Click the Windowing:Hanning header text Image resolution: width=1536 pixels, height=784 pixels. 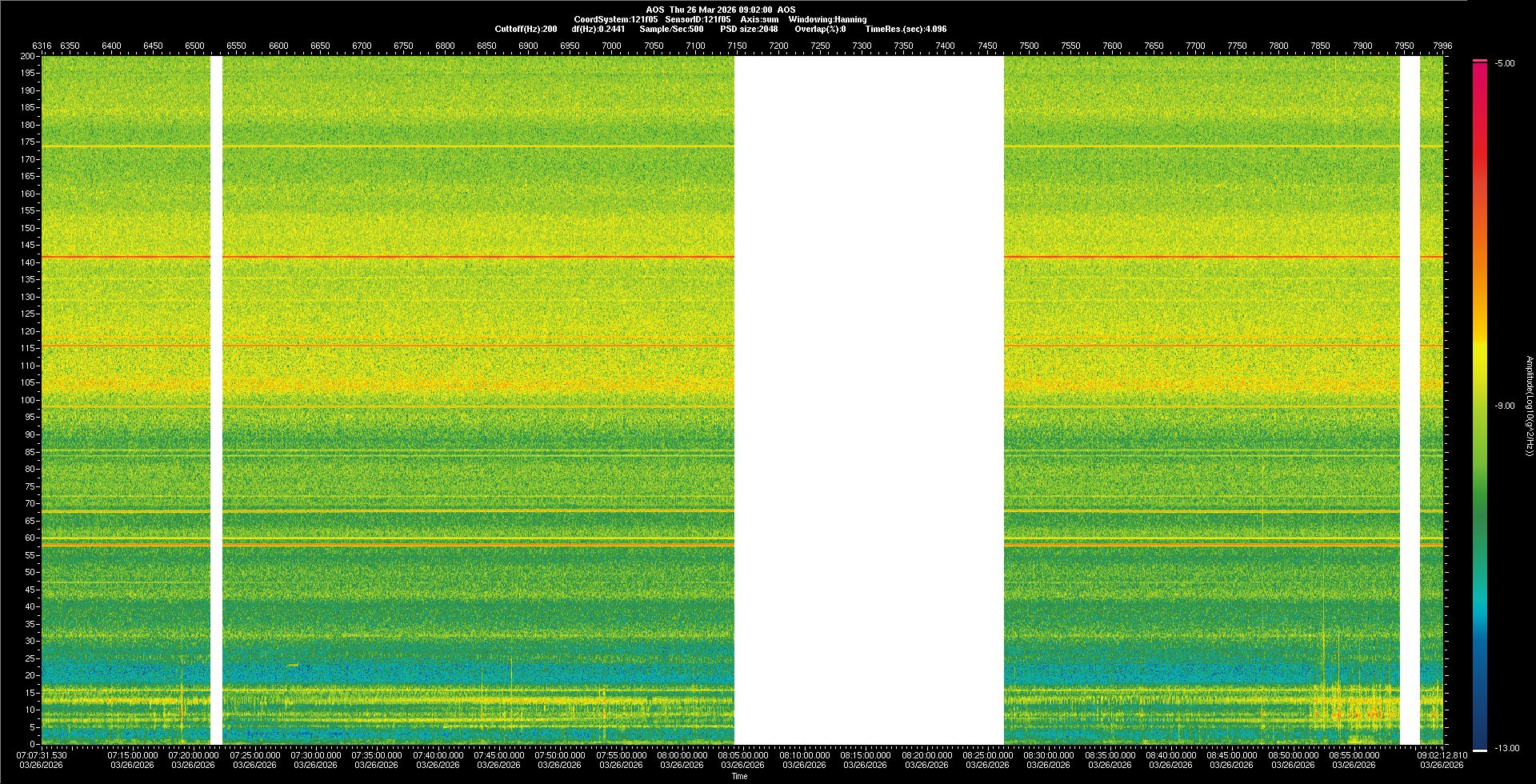[827, 19]
